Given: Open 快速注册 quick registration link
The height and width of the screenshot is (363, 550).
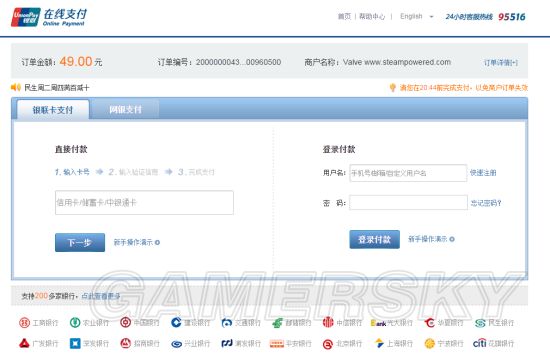Looking at the screenshot, I should [x=483, y=173].
